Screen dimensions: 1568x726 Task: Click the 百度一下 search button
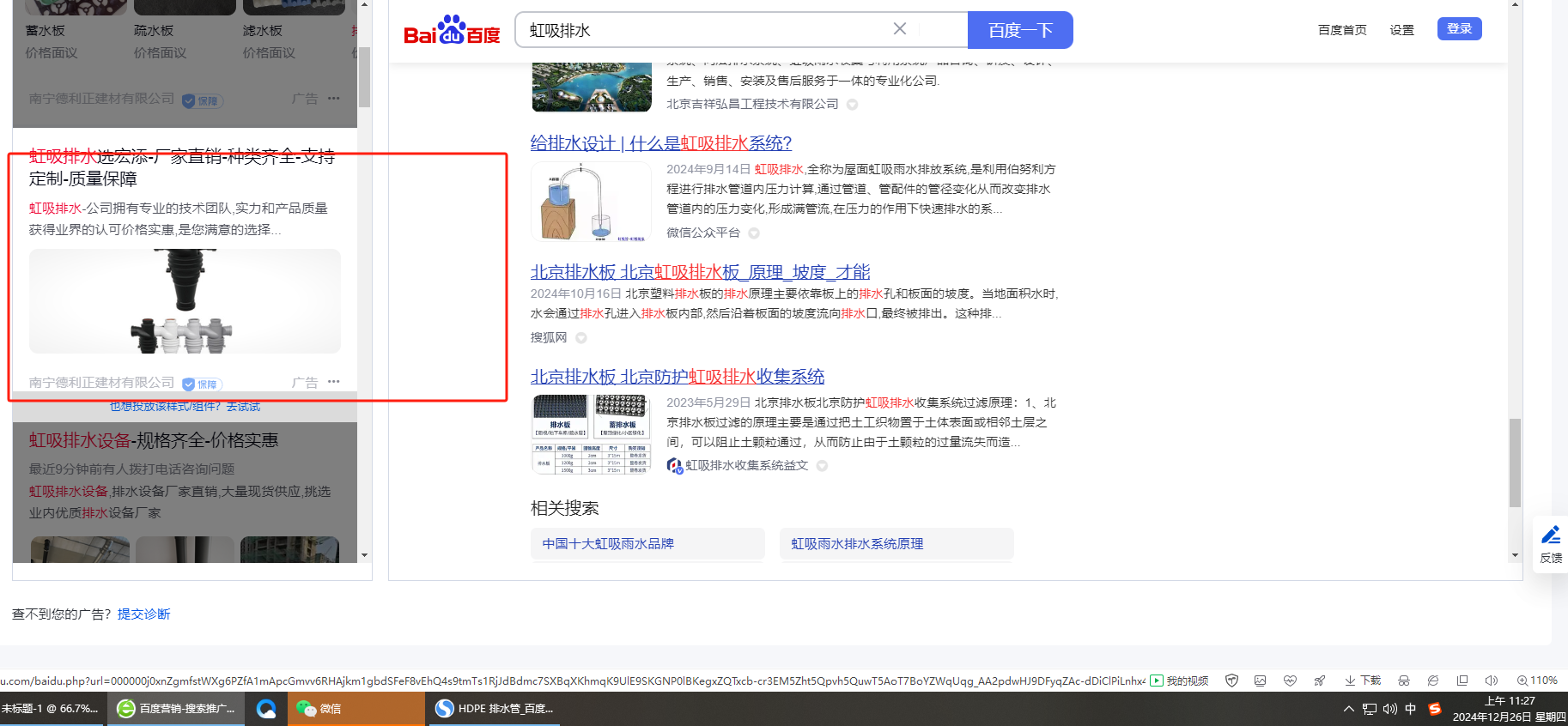tap(1020, 30)
